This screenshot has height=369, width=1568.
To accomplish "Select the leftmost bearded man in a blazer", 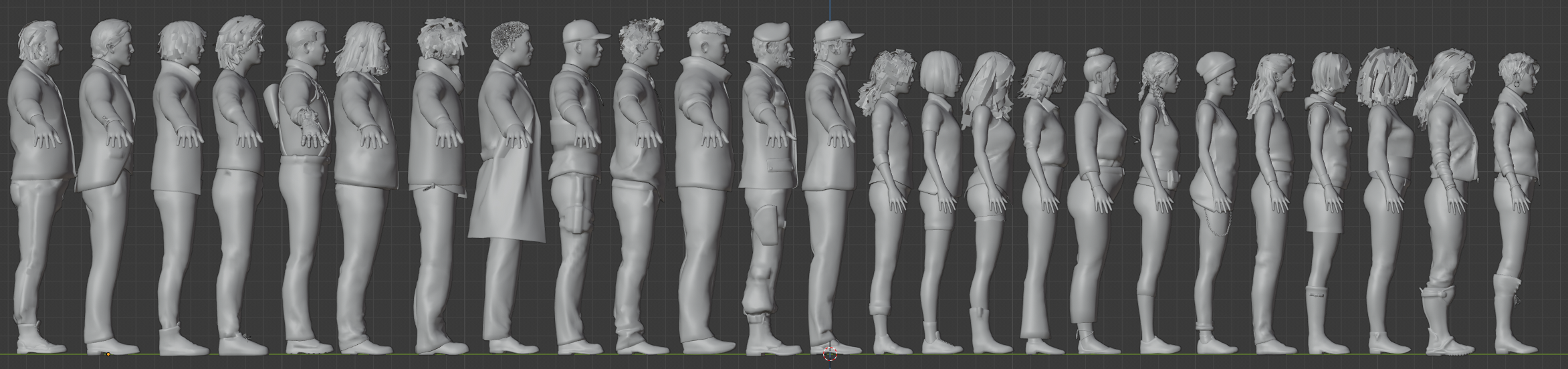I will pos(40,187).
